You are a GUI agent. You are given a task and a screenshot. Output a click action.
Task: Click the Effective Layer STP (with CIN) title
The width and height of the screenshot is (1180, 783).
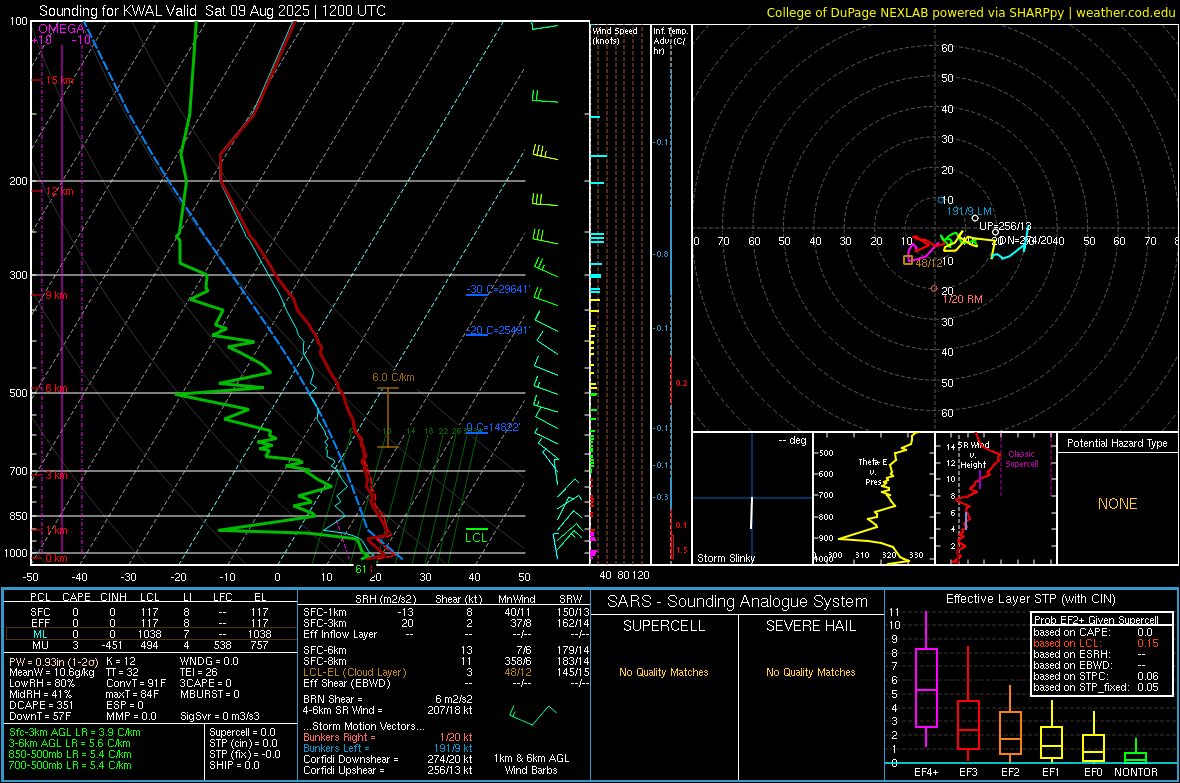(x=1030, y=599)
